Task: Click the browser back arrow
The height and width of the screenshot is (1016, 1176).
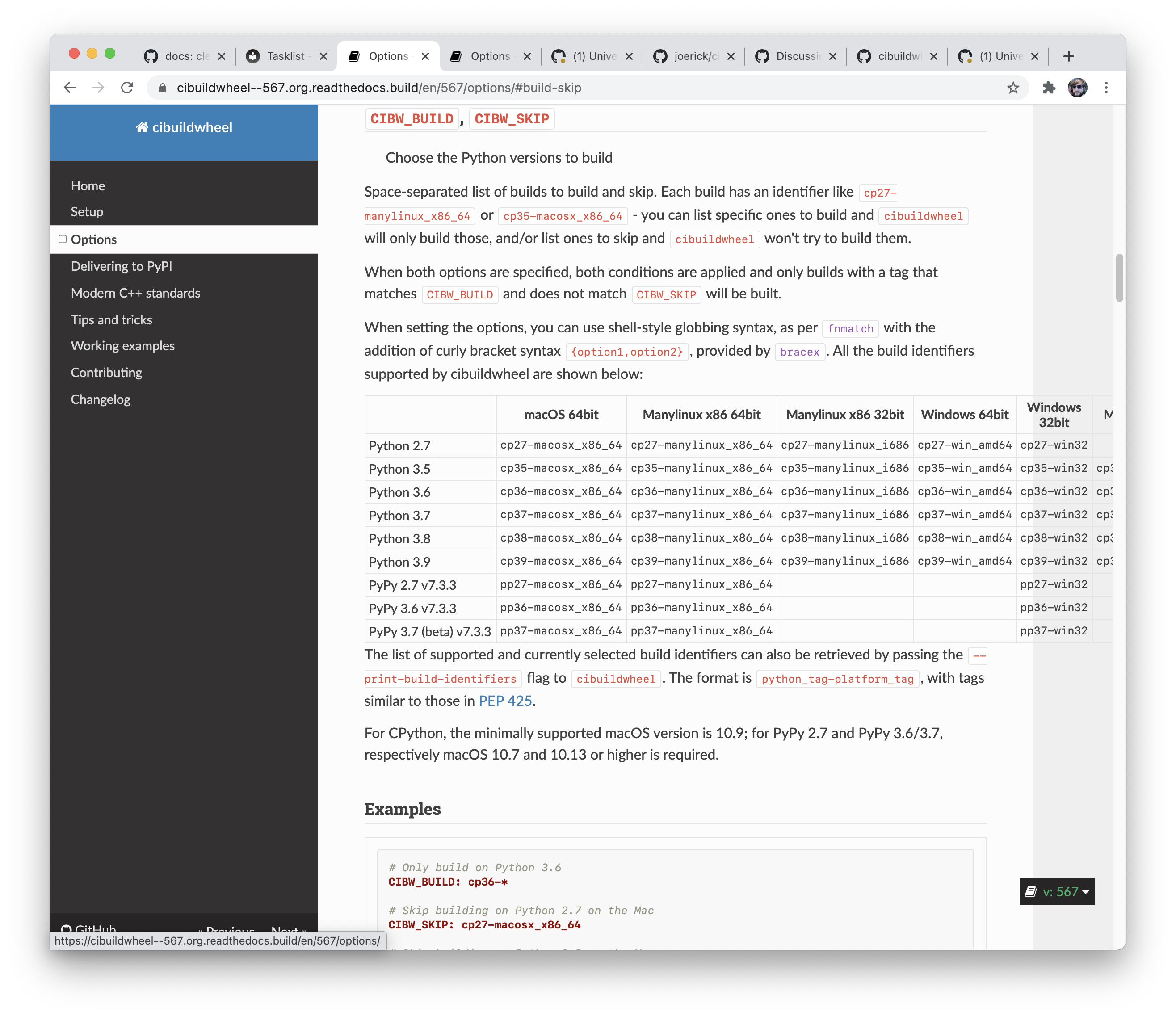Action: point(70,88)
